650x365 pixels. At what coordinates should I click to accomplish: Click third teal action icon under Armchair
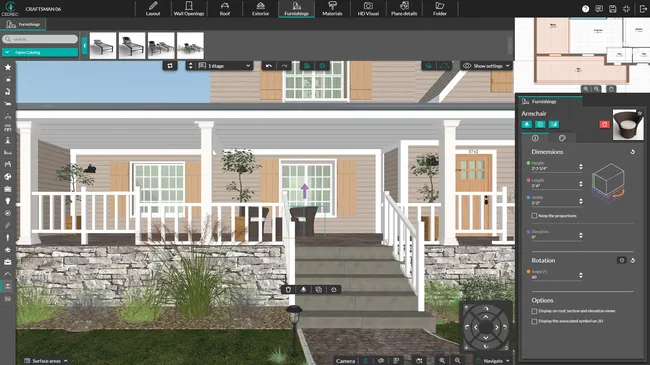click(x=554, y=124)
